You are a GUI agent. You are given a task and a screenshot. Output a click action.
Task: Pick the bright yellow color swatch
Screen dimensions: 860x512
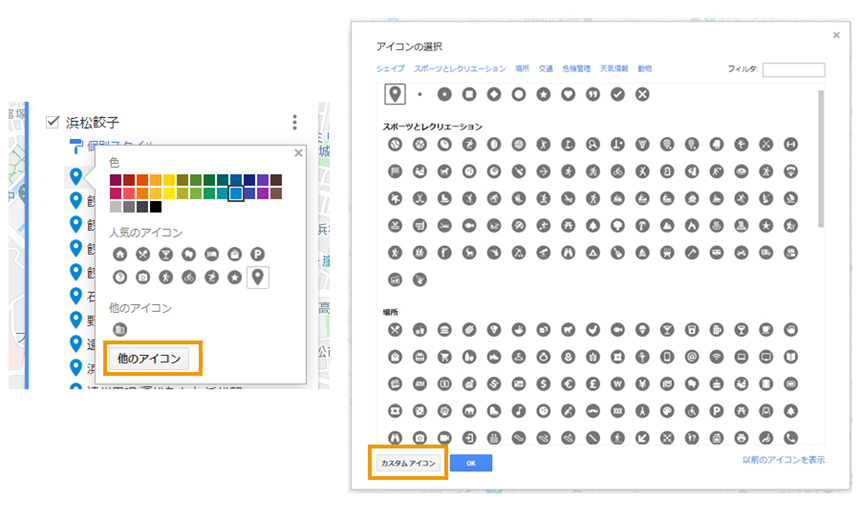[169, 193]
